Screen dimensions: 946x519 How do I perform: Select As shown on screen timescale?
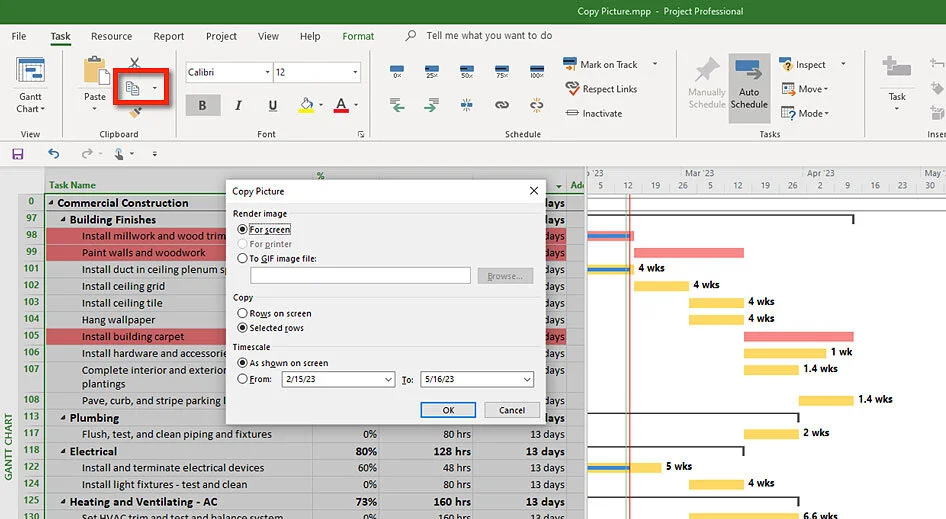pos(242,363)
